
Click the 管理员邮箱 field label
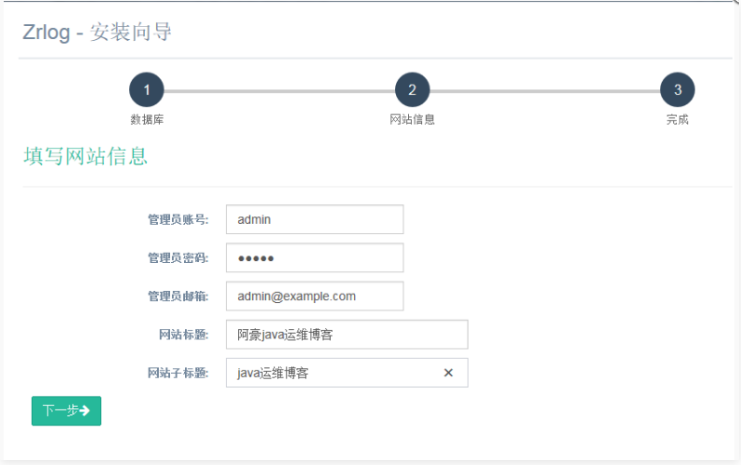(177, 297)
